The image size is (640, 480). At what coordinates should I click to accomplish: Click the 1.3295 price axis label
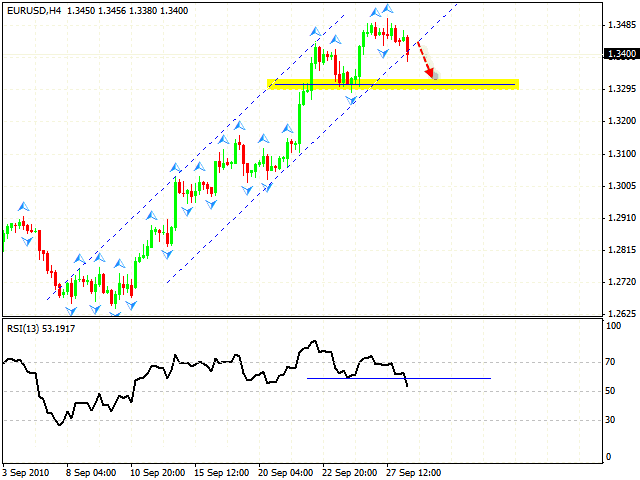coord(622,89)
